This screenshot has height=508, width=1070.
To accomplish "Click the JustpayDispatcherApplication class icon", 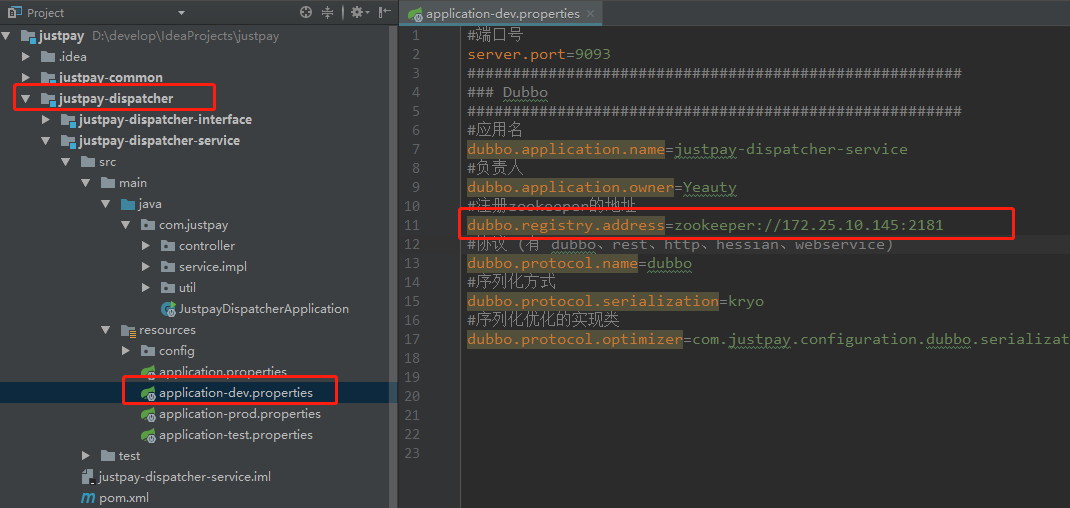I will coord(168,309).
